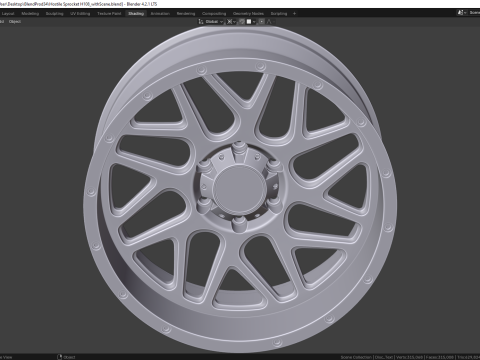Switch to the Texture Paint workspace
The height and width of the screenshot is (360, 480).
[x=109, y=14]
